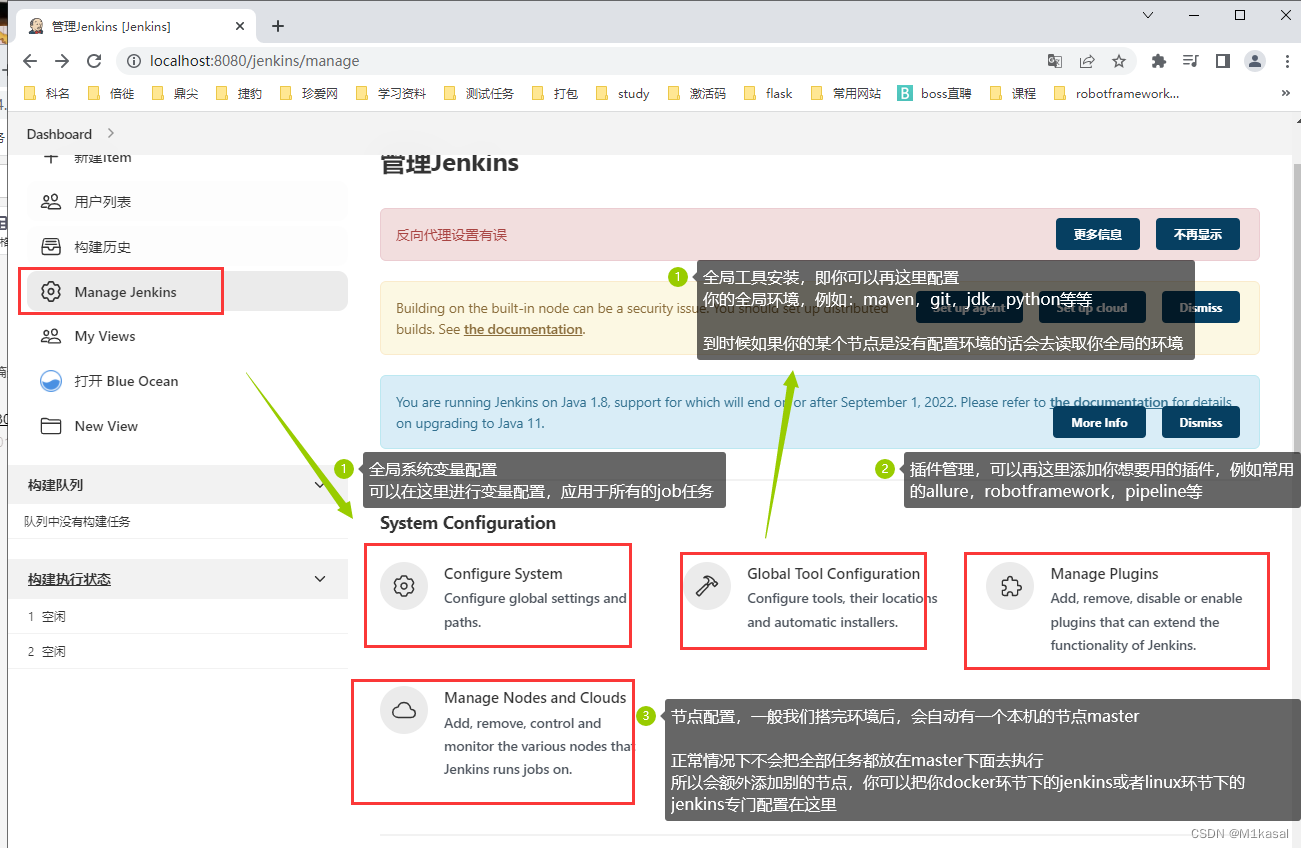Click the Manage Plugins puzzle icon
This screenshot has height=848, width=1304.
point(1010,586)
